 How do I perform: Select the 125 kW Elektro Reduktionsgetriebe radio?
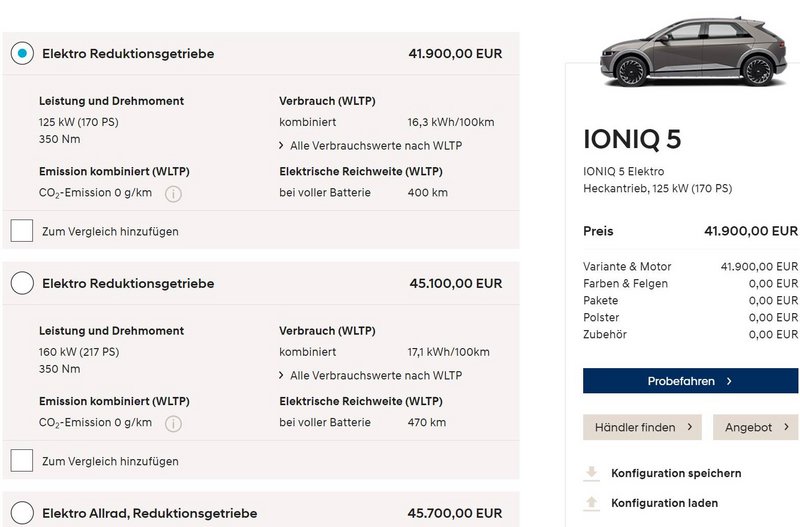click(x=22, y=54)
